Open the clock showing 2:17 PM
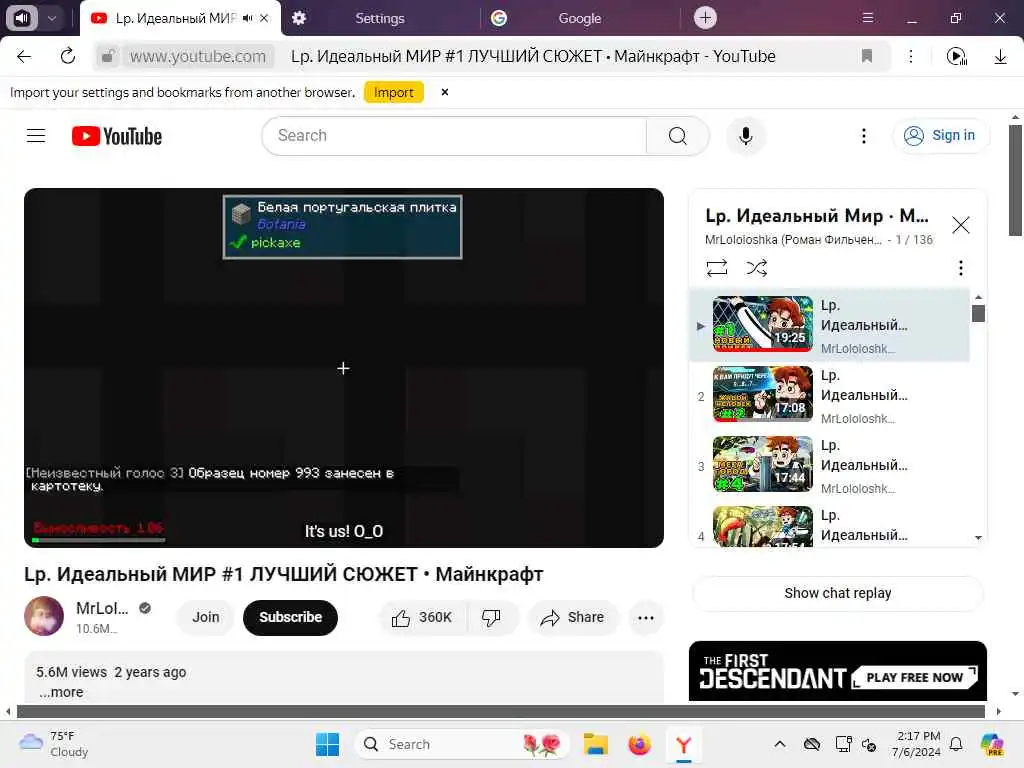 click(x=917, y=744)
